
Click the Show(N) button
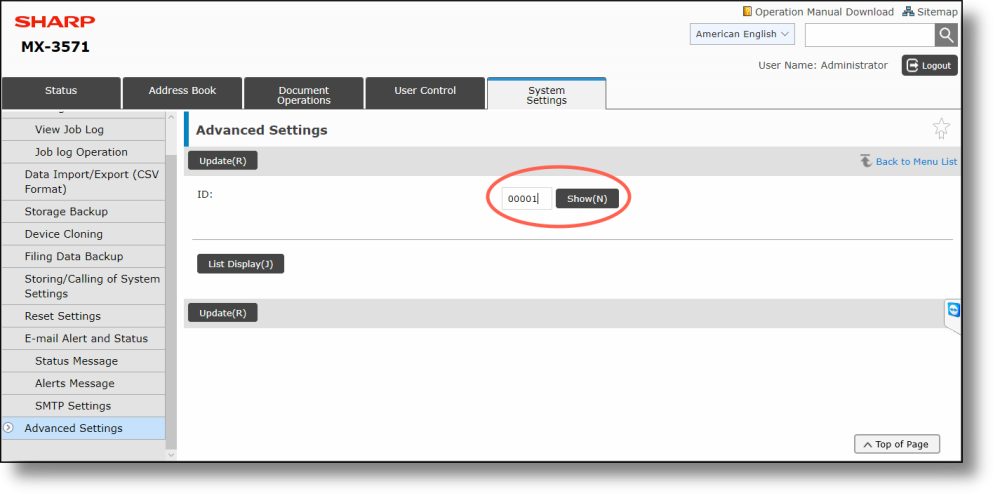point(587,198)
